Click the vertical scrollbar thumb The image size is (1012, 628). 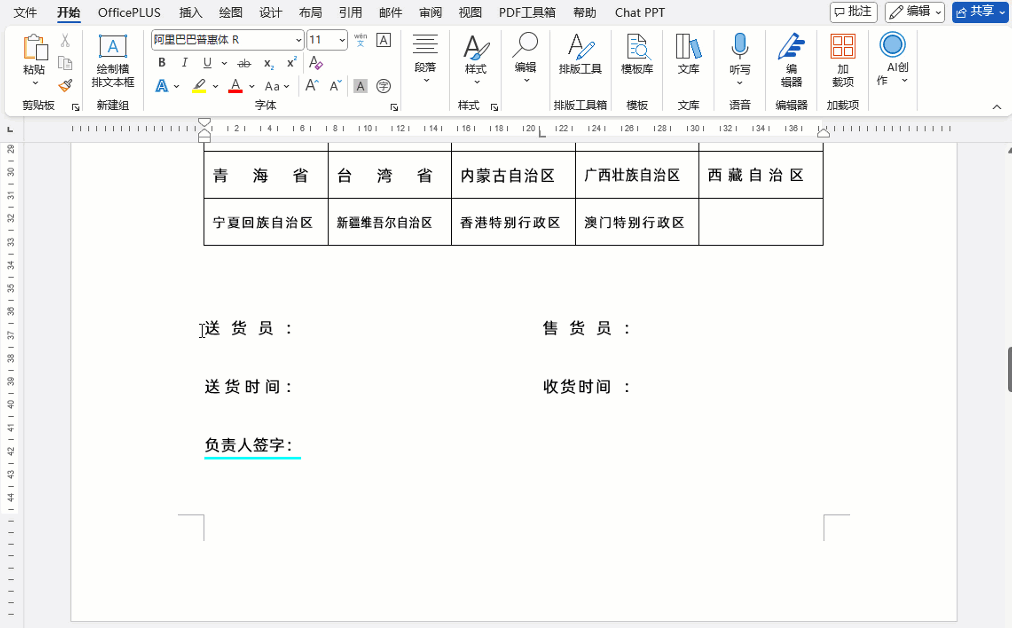1009,369
